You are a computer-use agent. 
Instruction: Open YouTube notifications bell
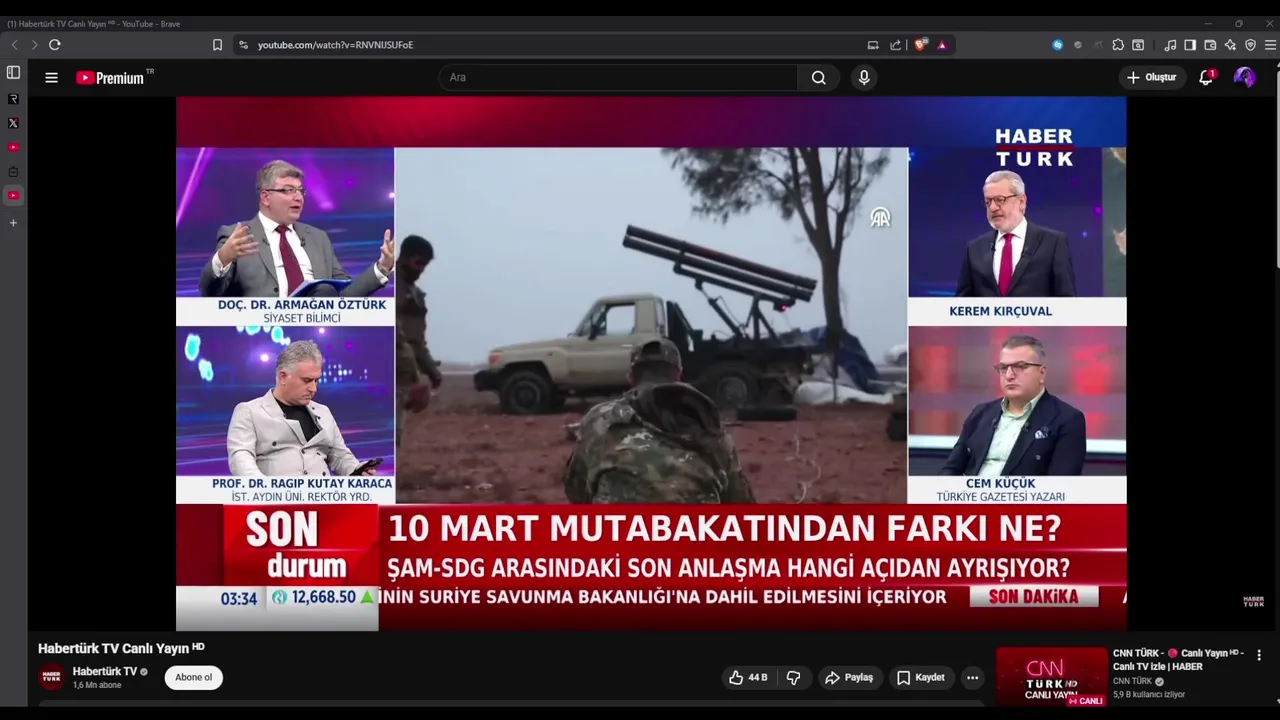tap(1206, 77)
